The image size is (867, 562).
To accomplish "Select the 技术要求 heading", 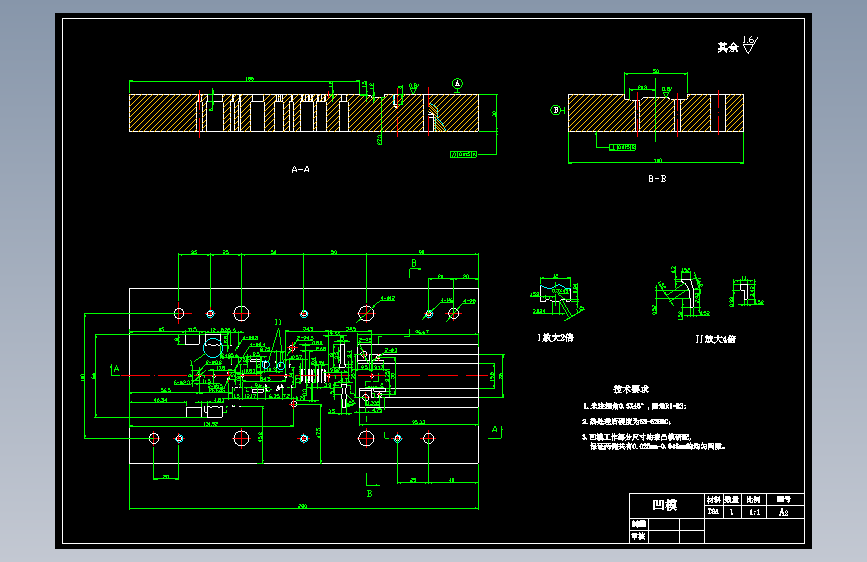I will [631, 389].
